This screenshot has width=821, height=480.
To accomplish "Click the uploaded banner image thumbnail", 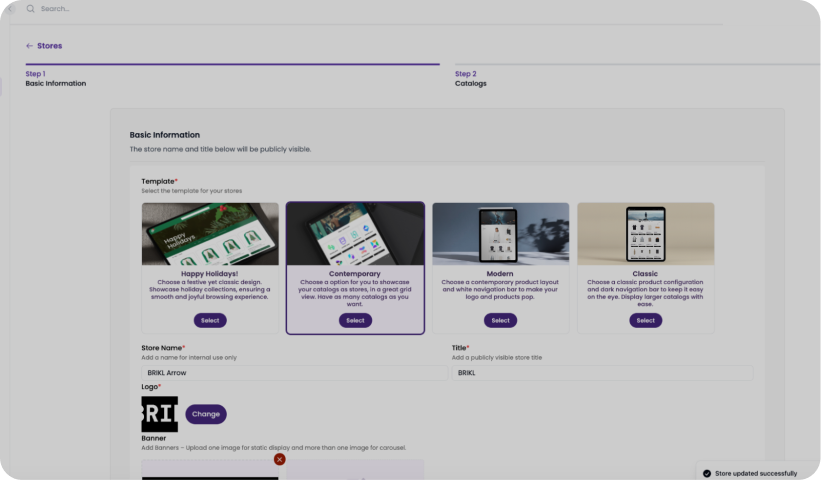I will pyautogui.click(x=210, y=472).
